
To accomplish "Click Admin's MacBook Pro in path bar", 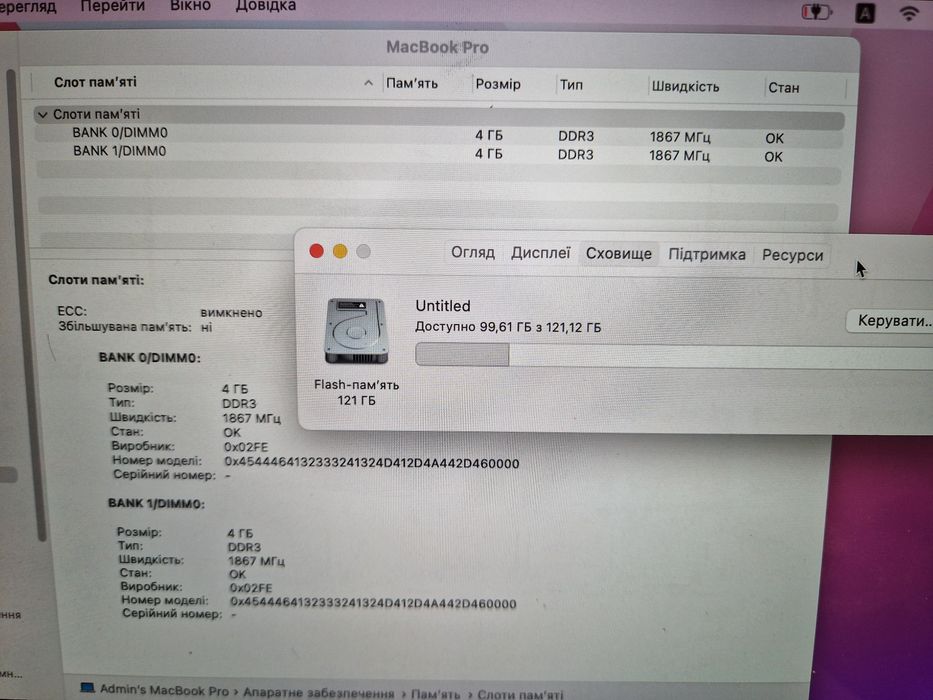I will [164, 690].
